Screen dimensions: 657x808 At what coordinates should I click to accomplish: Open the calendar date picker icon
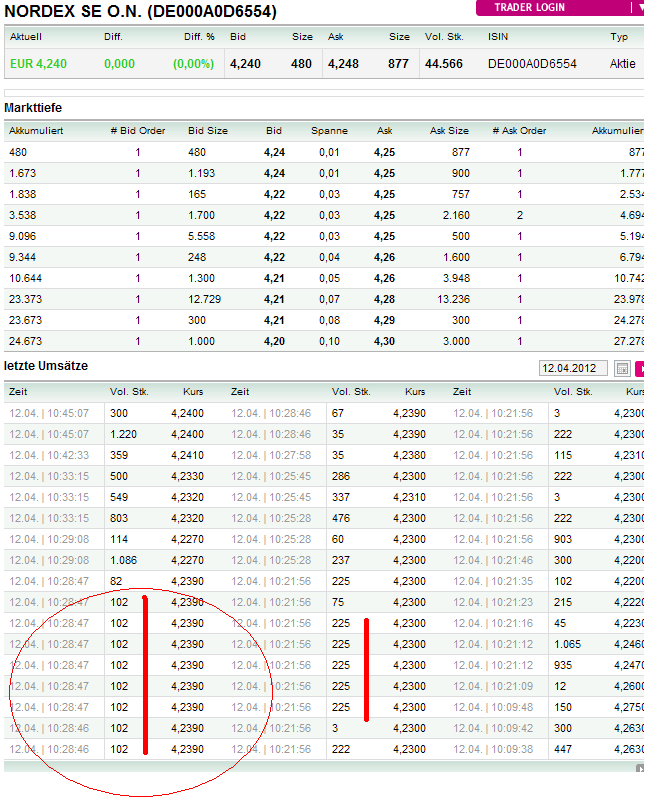(x=622, y=368)
